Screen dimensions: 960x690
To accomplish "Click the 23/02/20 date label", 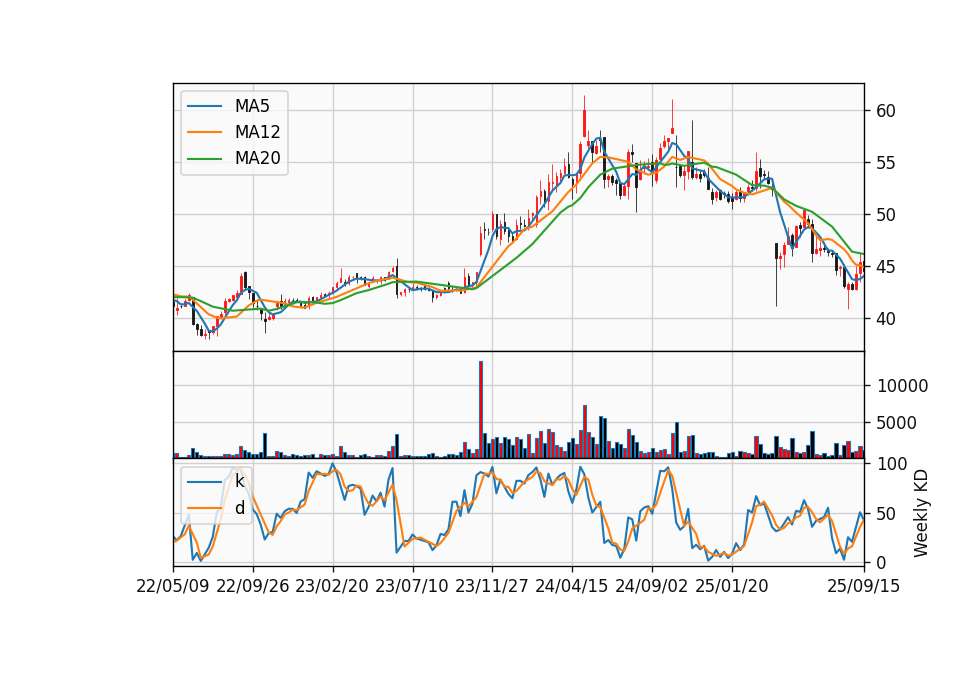I will click(x=332, y=586).
